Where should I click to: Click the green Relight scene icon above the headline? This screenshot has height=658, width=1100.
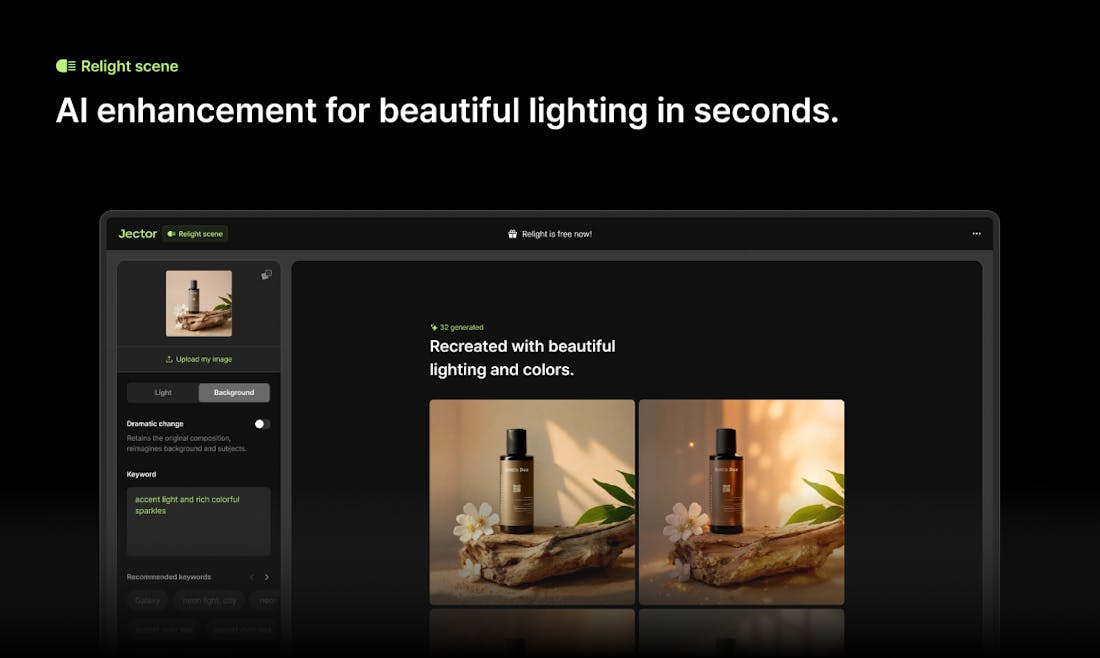[x=66, y=66]
